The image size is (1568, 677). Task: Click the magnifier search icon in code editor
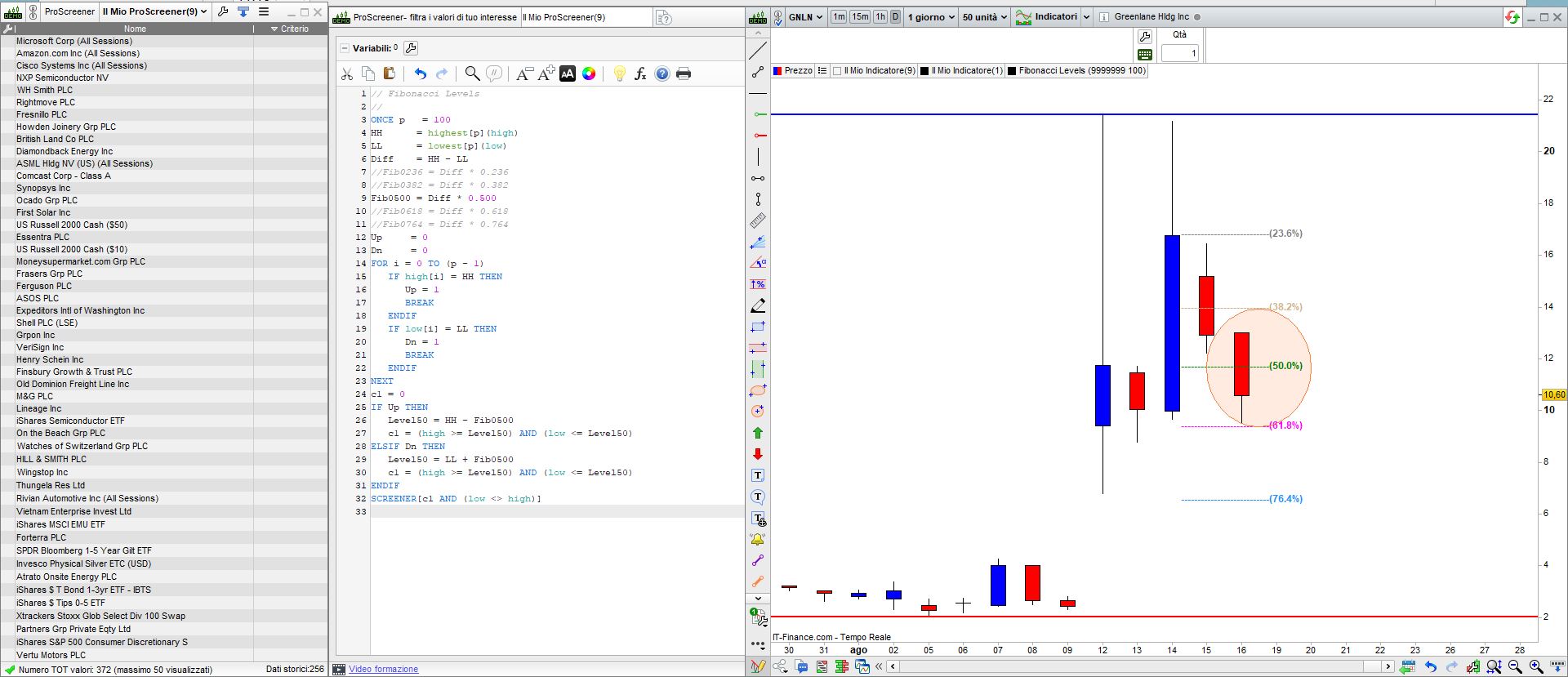click(472, 74)
